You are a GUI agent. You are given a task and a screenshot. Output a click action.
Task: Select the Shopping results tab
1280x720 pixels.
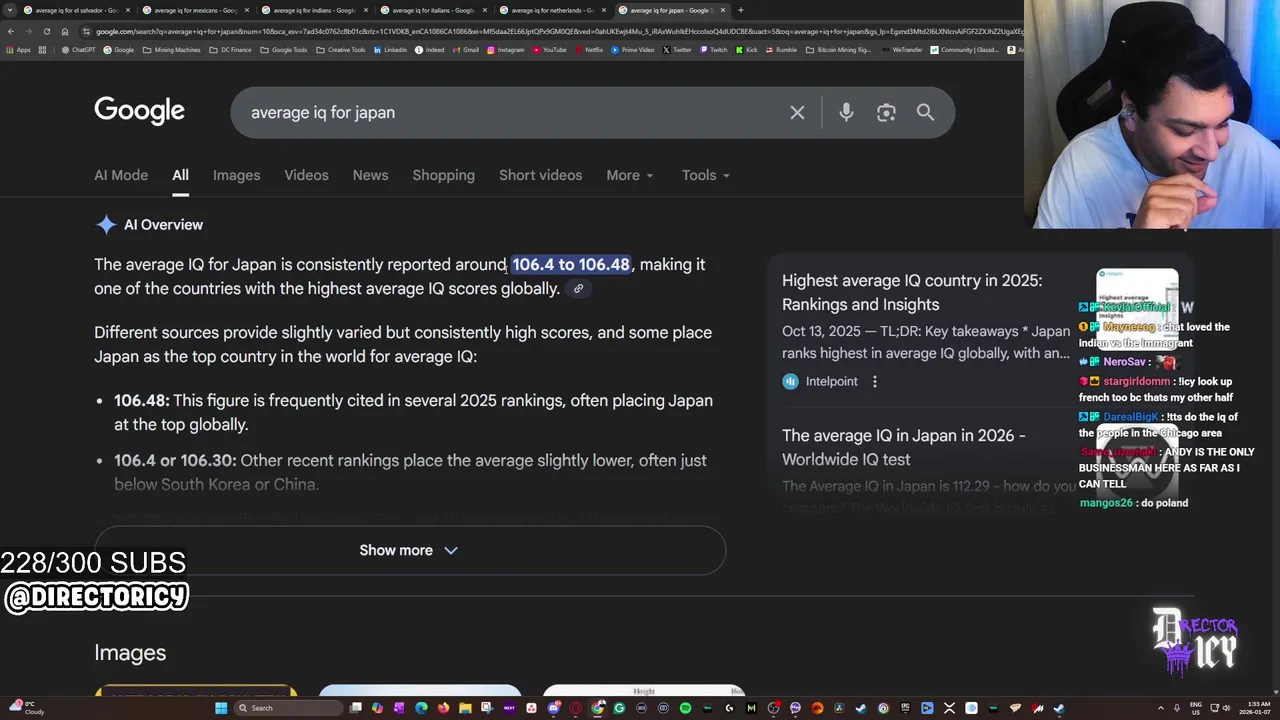coord(444,175)
